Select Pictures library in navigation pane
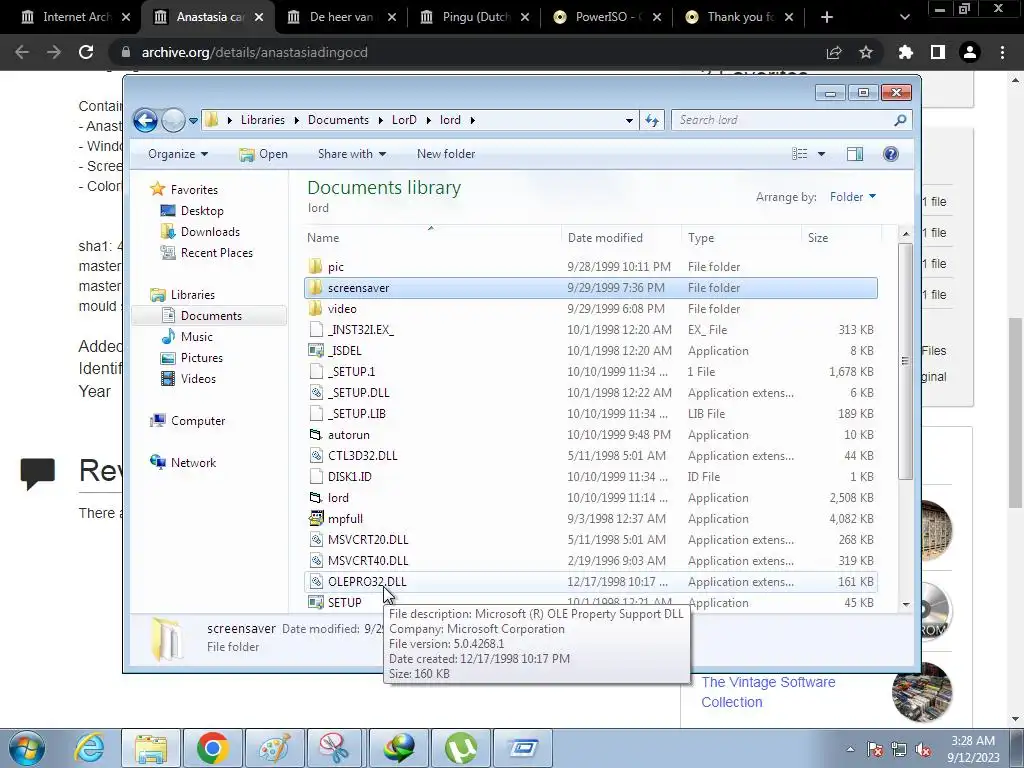 tap(201, 358)
